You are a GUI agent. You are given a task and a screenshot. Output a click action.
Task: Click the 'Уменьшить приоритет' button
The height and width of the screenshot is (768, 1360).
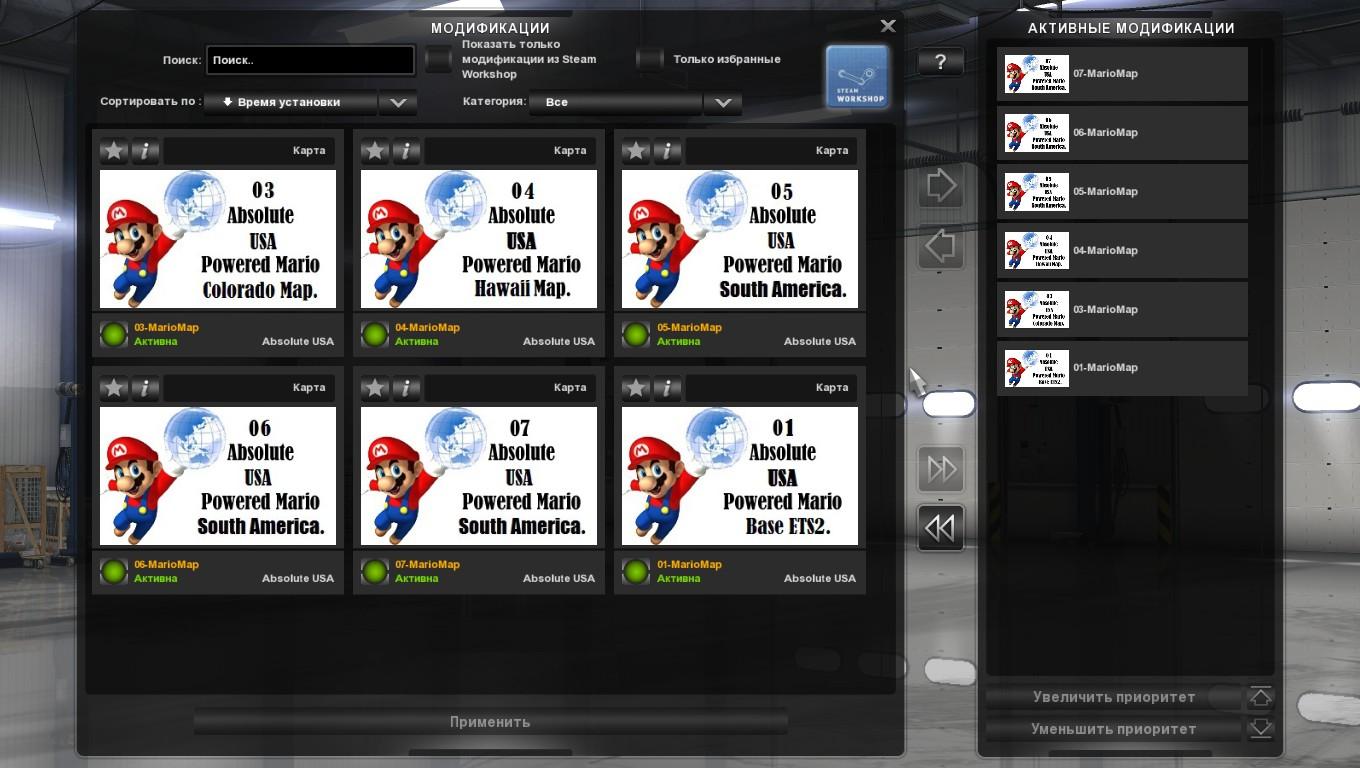pyautogui.click(x=1113, y=729)
